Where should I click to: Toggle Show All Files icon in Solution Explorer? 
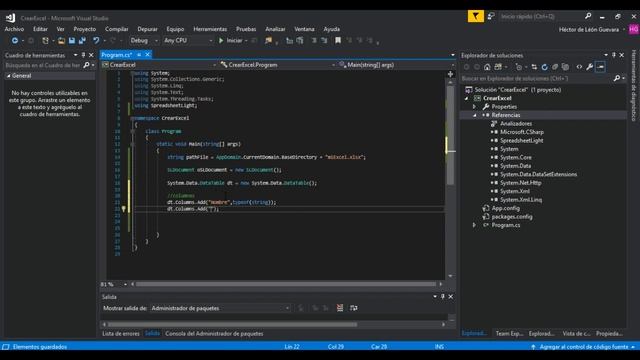565,67
